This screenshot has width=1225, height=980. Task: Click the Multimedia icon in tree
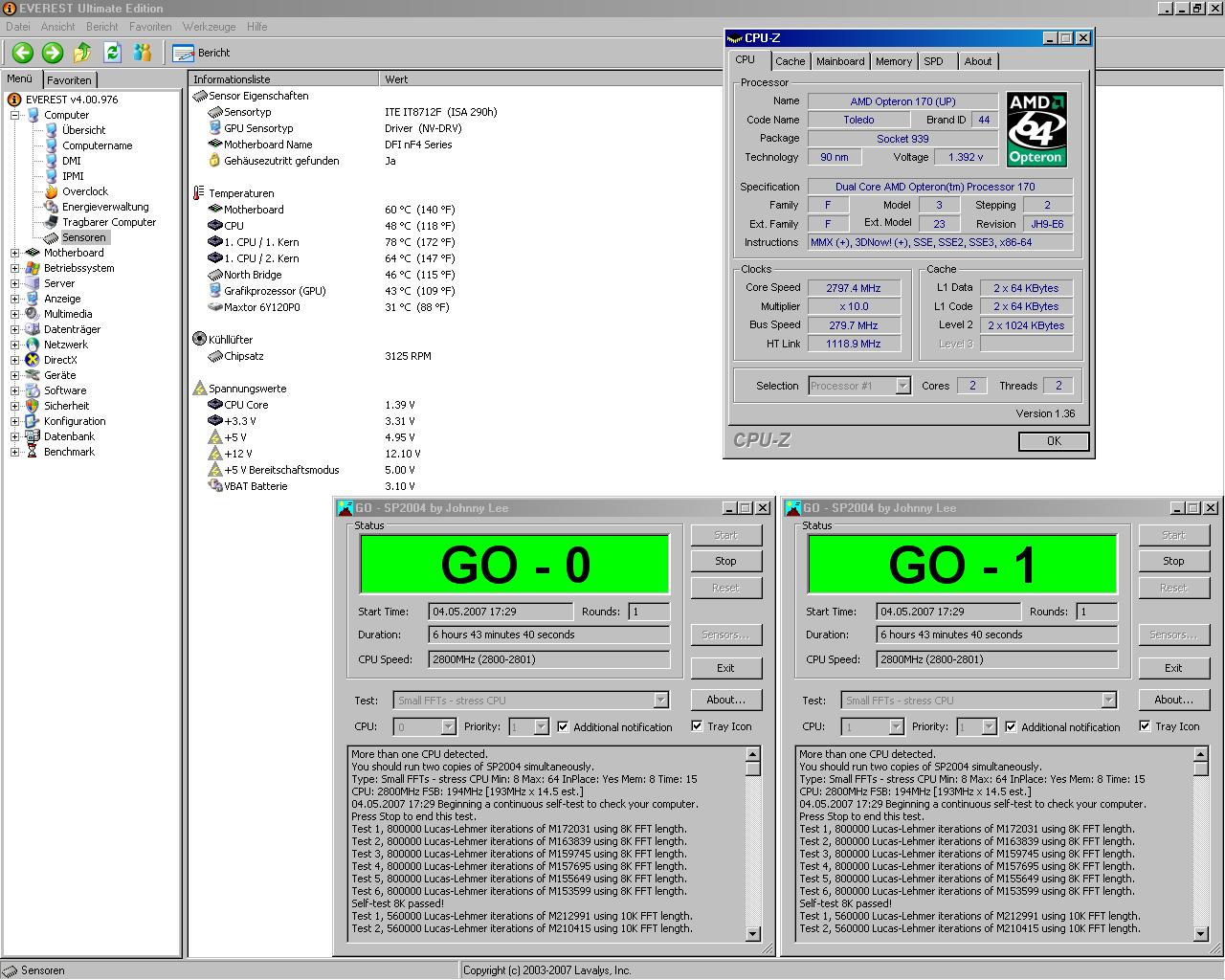point(33,314)
